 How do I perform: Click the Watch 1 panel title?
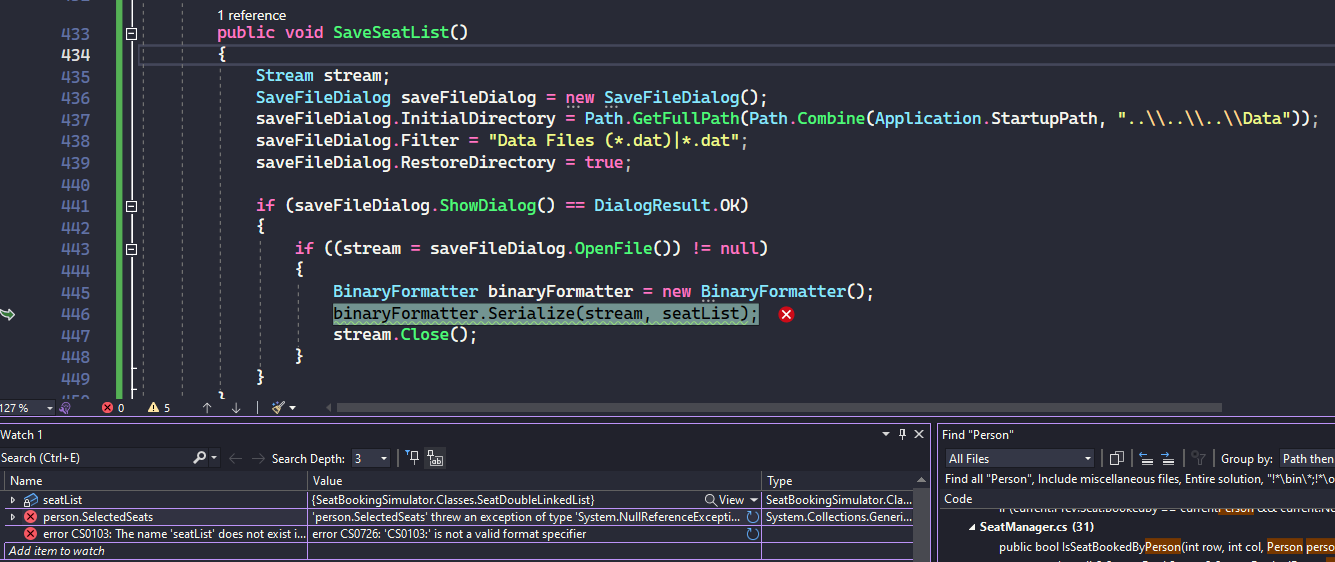(x=22, y=434)
